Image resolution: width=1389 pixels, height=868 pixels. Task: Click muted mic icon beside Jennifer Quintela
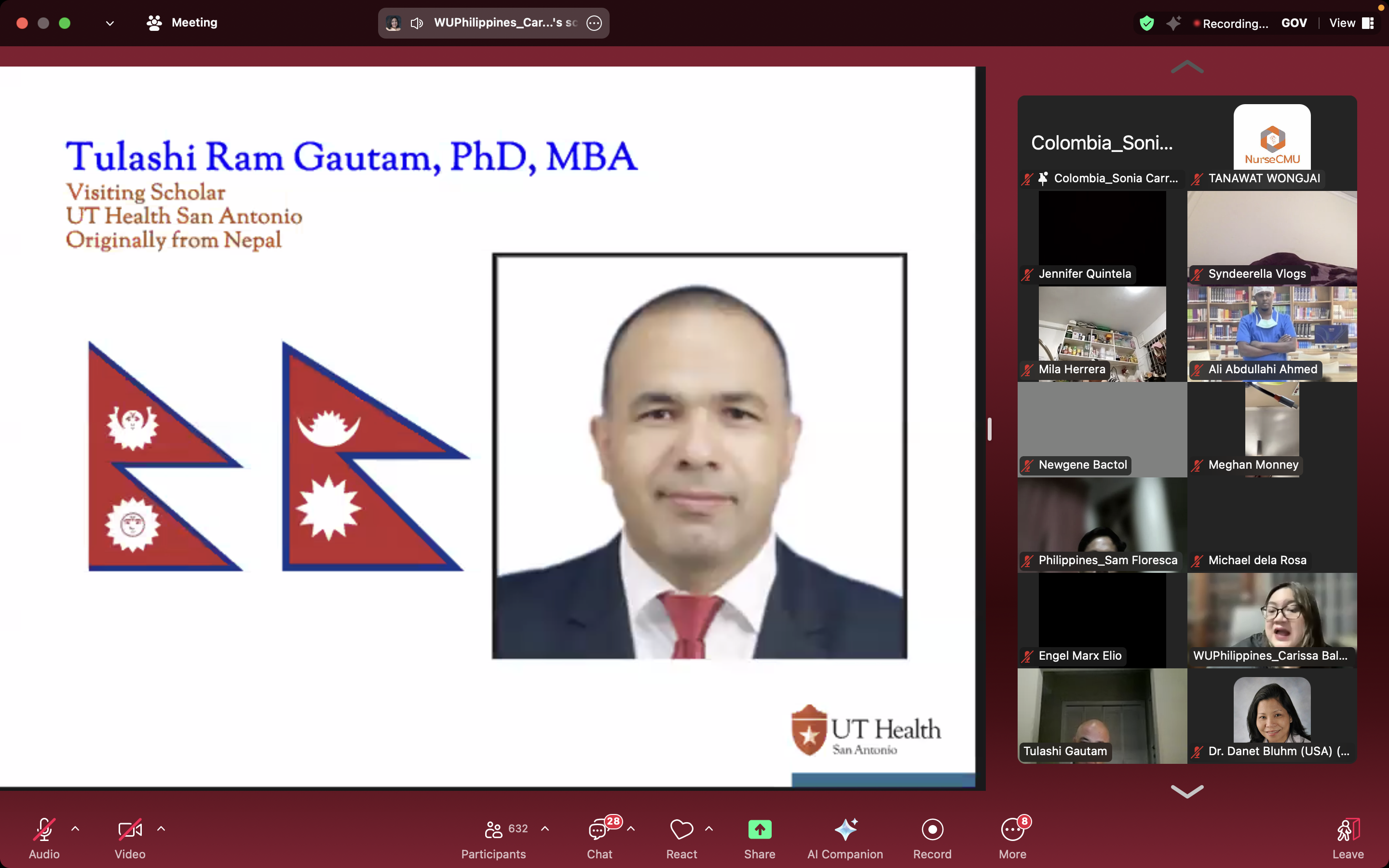point(1027,274)
